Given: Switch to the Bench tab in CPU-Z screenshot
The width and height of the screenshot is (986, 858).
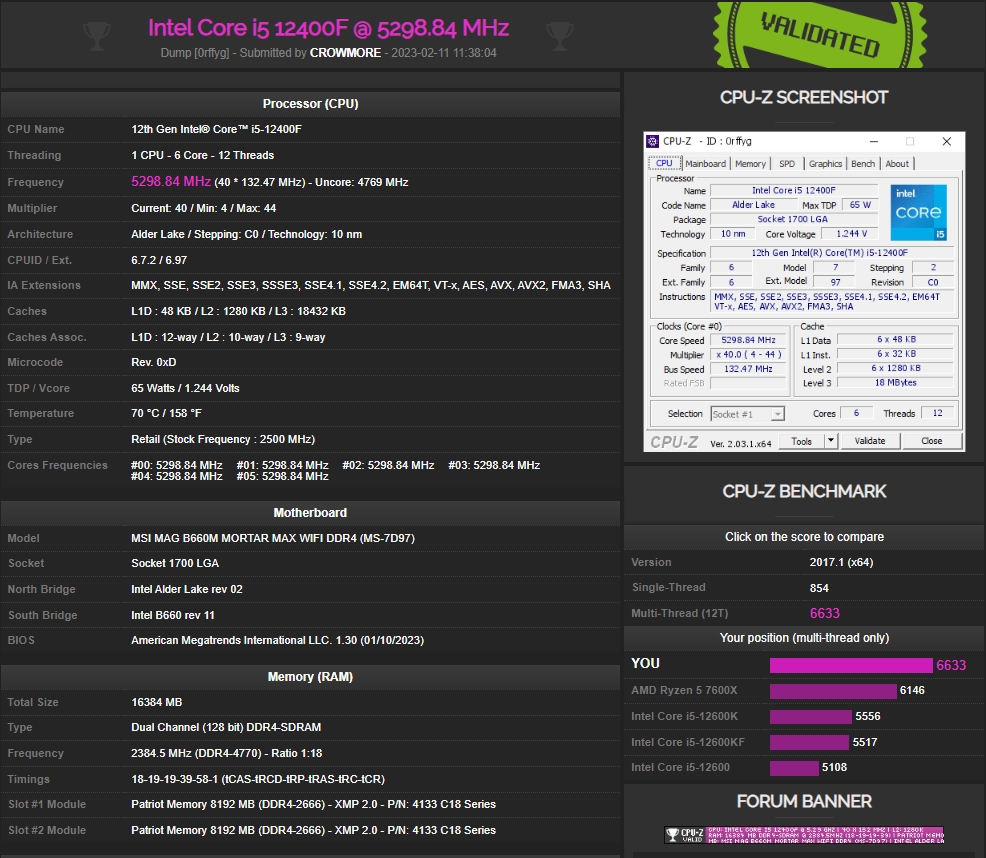Looking at the screenshot, I should coord(863,164).
